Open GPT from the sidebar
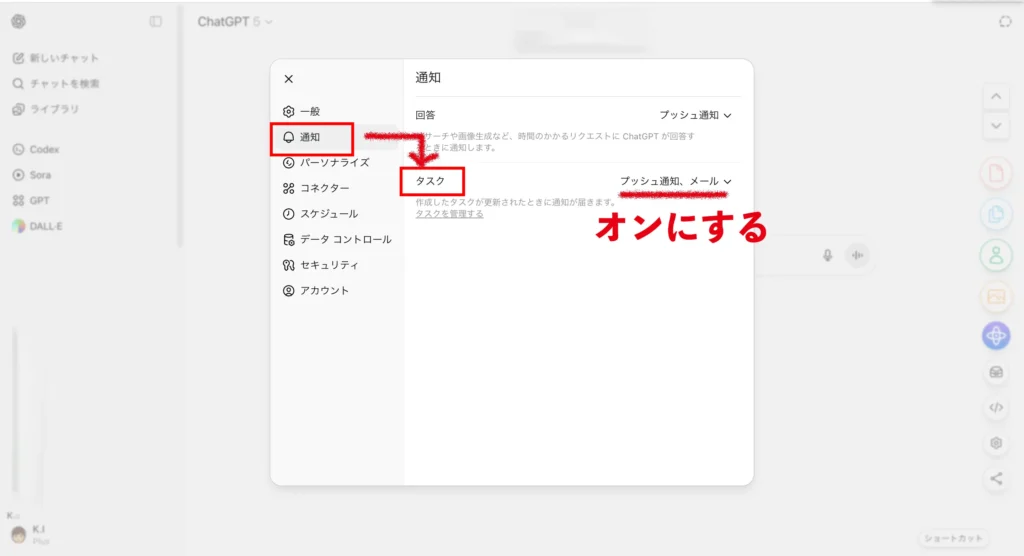 click(x=31, y=201)
